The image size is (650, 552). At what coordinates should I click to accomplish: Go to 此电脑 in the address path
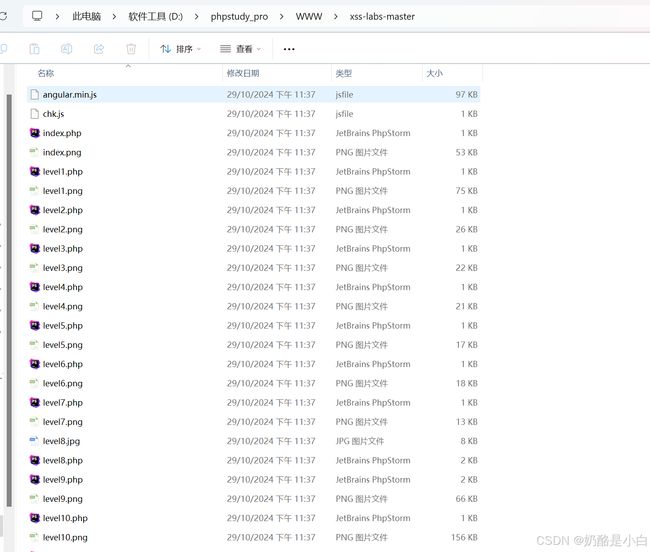coord(86,17)
